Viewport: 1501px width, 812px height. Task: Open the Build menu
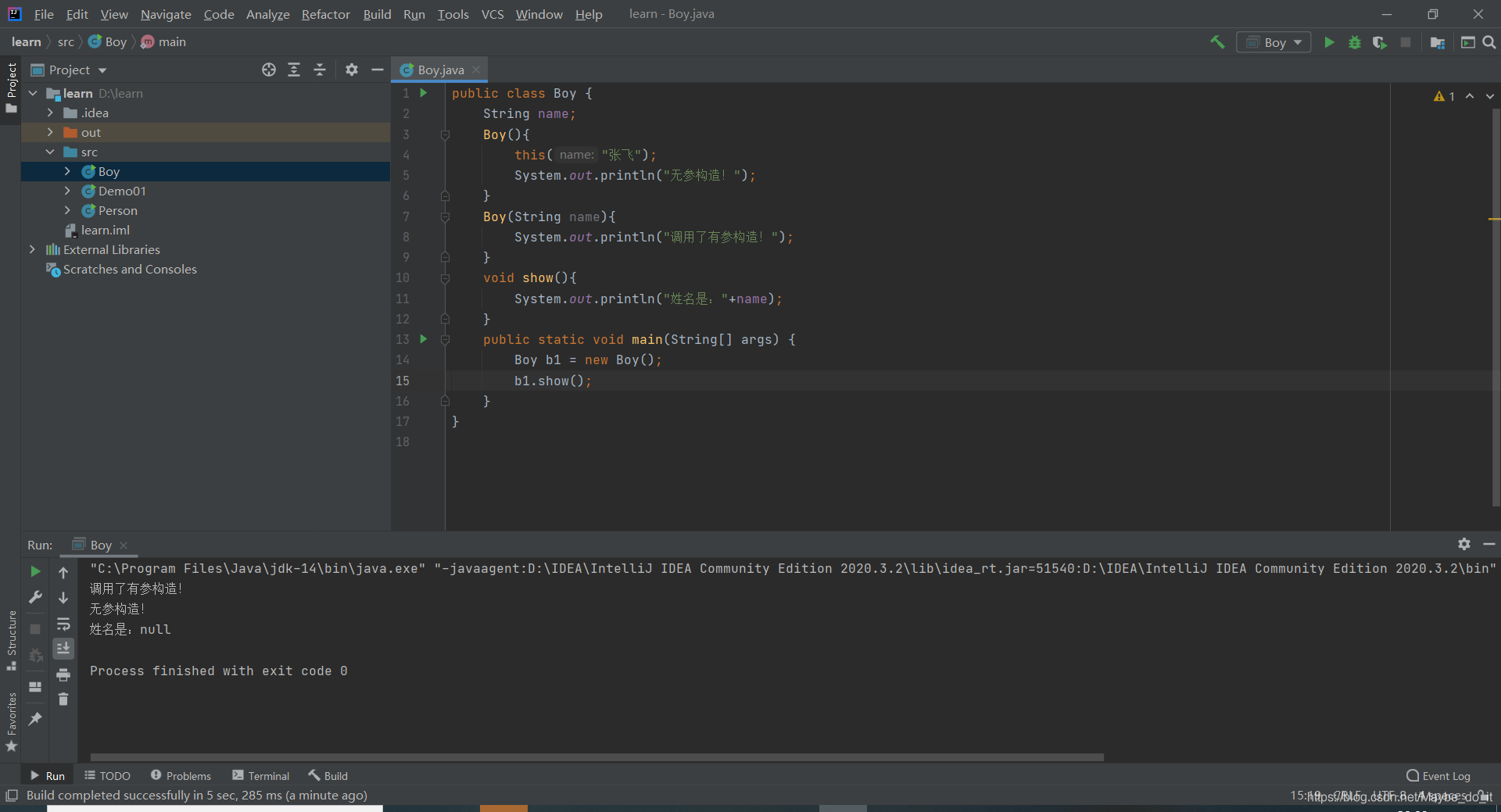tap(377, 14)
